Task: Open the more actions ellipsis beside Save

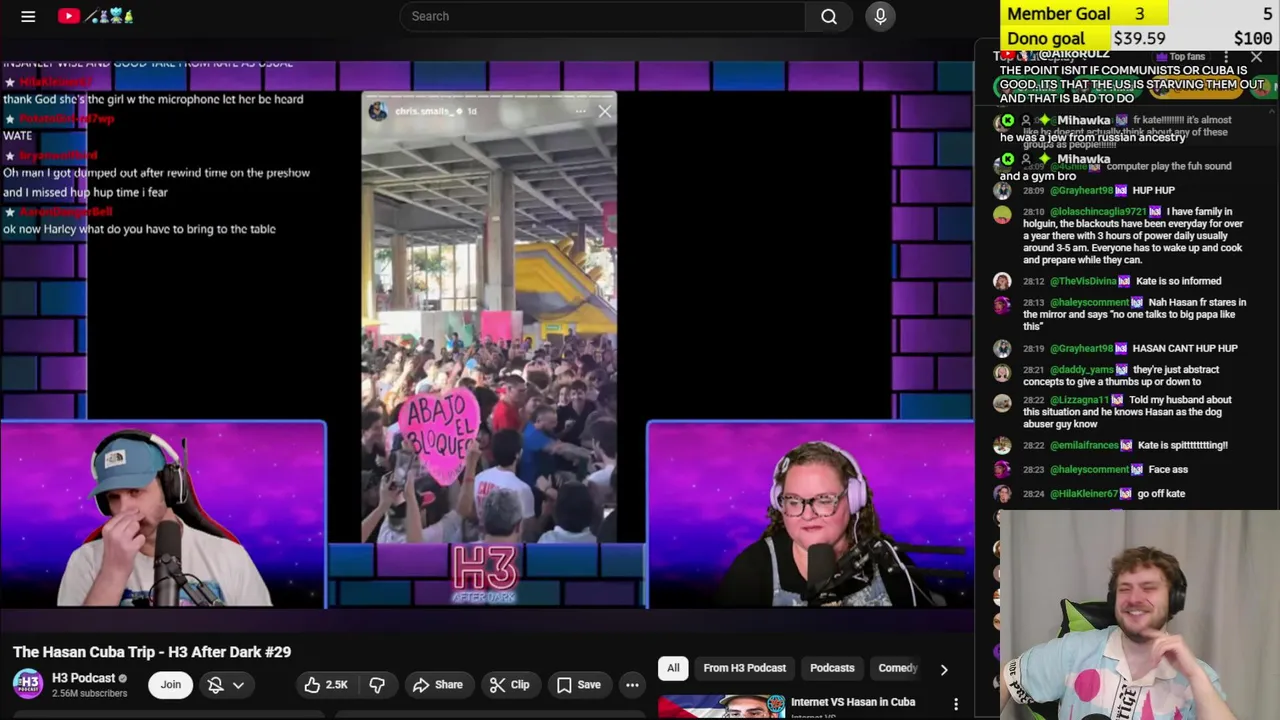Action: [632, 685]
